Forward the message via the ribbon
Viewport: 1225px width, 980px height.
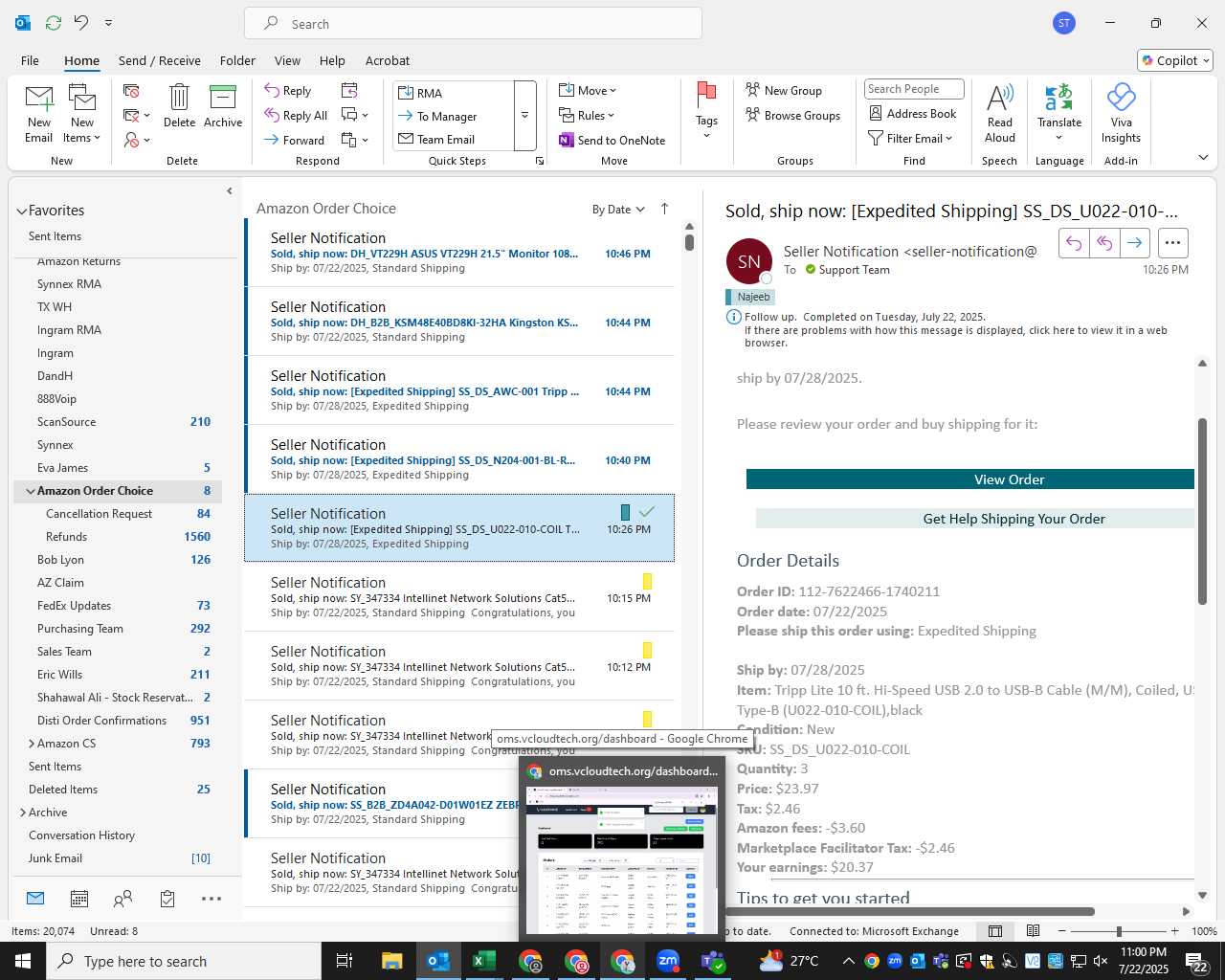click(x=294, y=140)
